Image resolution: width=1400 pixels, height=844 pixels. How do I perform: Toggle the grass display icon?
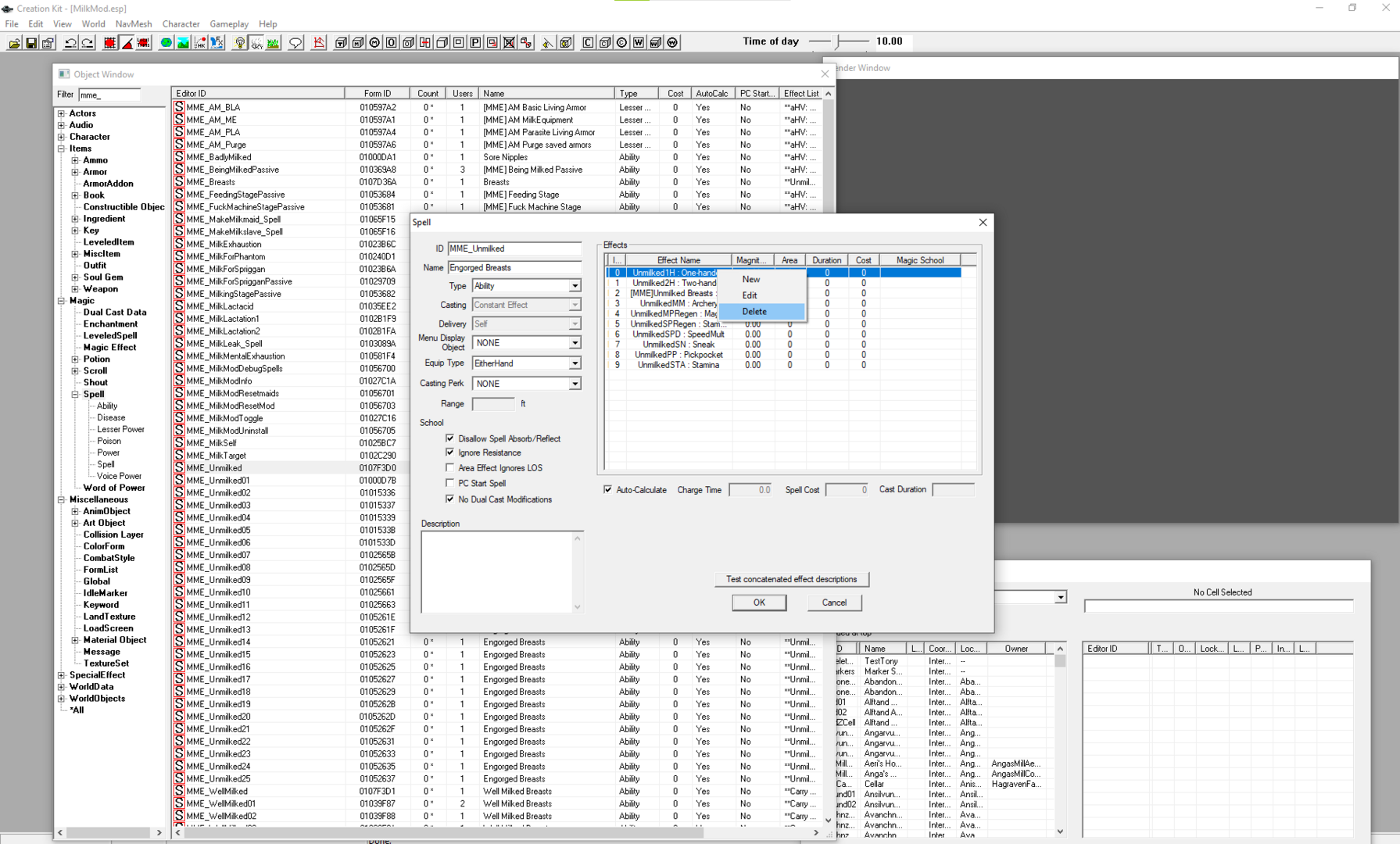[x=274, y=43]
